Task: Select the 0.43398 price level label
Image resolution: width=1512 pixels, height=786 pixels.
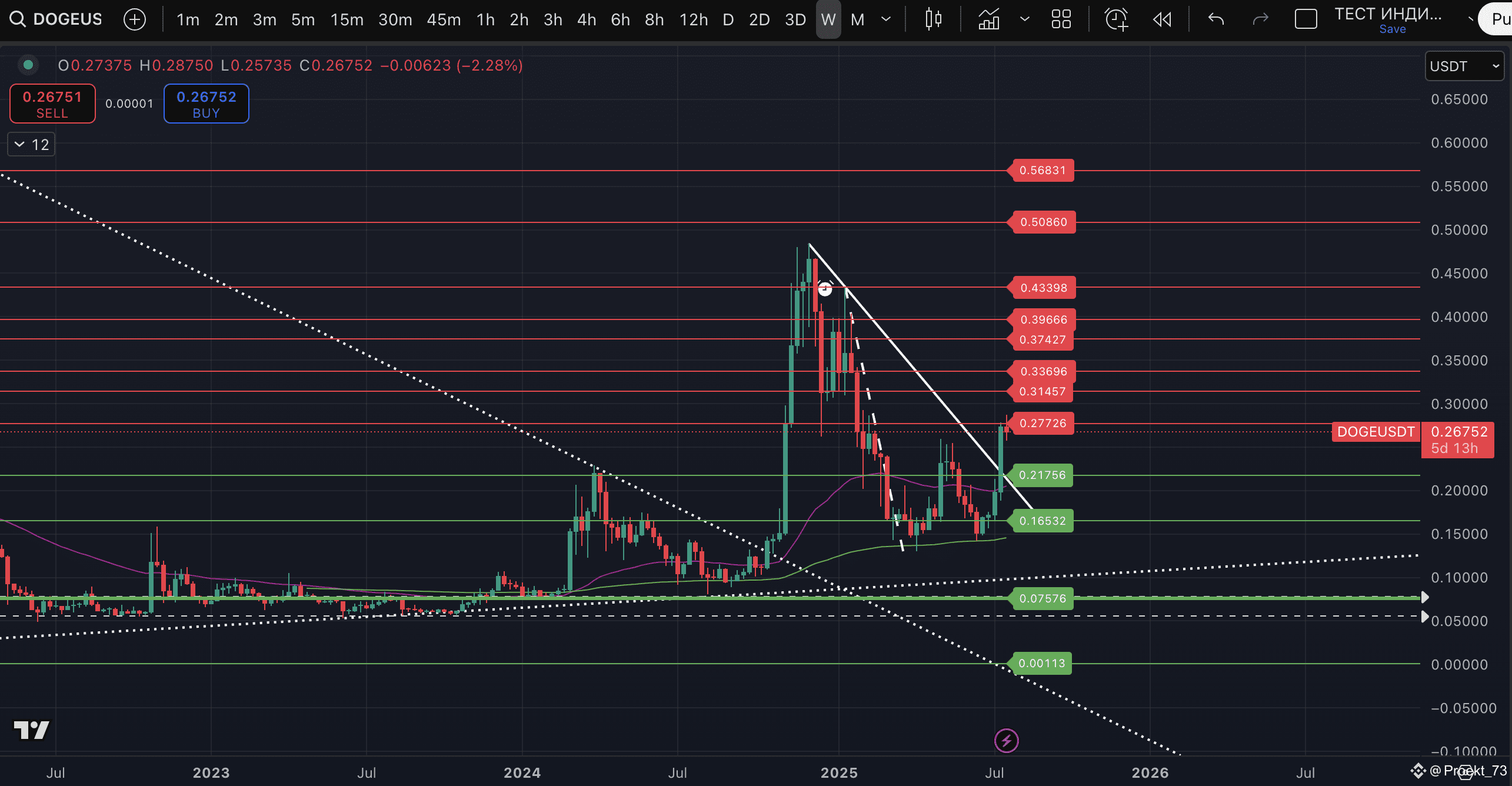Action: [x=1042, y=288]
